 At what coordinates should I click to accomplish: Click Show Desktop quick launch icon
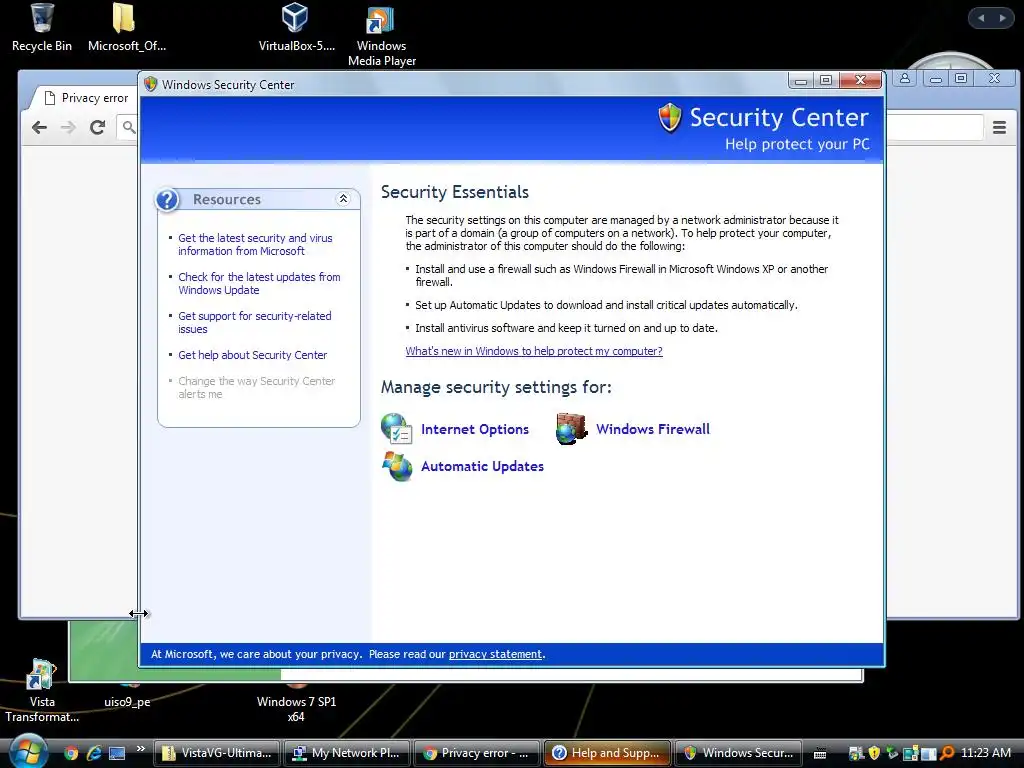(117, 753)
